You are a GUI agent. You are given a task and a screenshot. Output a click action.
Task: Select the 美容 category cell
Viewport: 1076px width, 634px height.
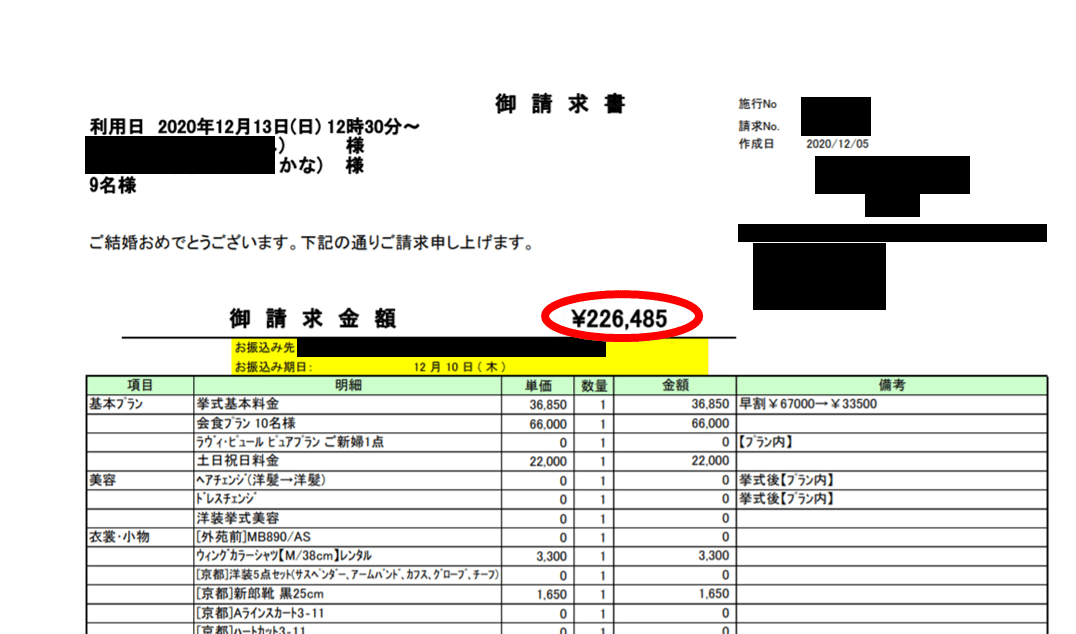(x=140, y=480)
